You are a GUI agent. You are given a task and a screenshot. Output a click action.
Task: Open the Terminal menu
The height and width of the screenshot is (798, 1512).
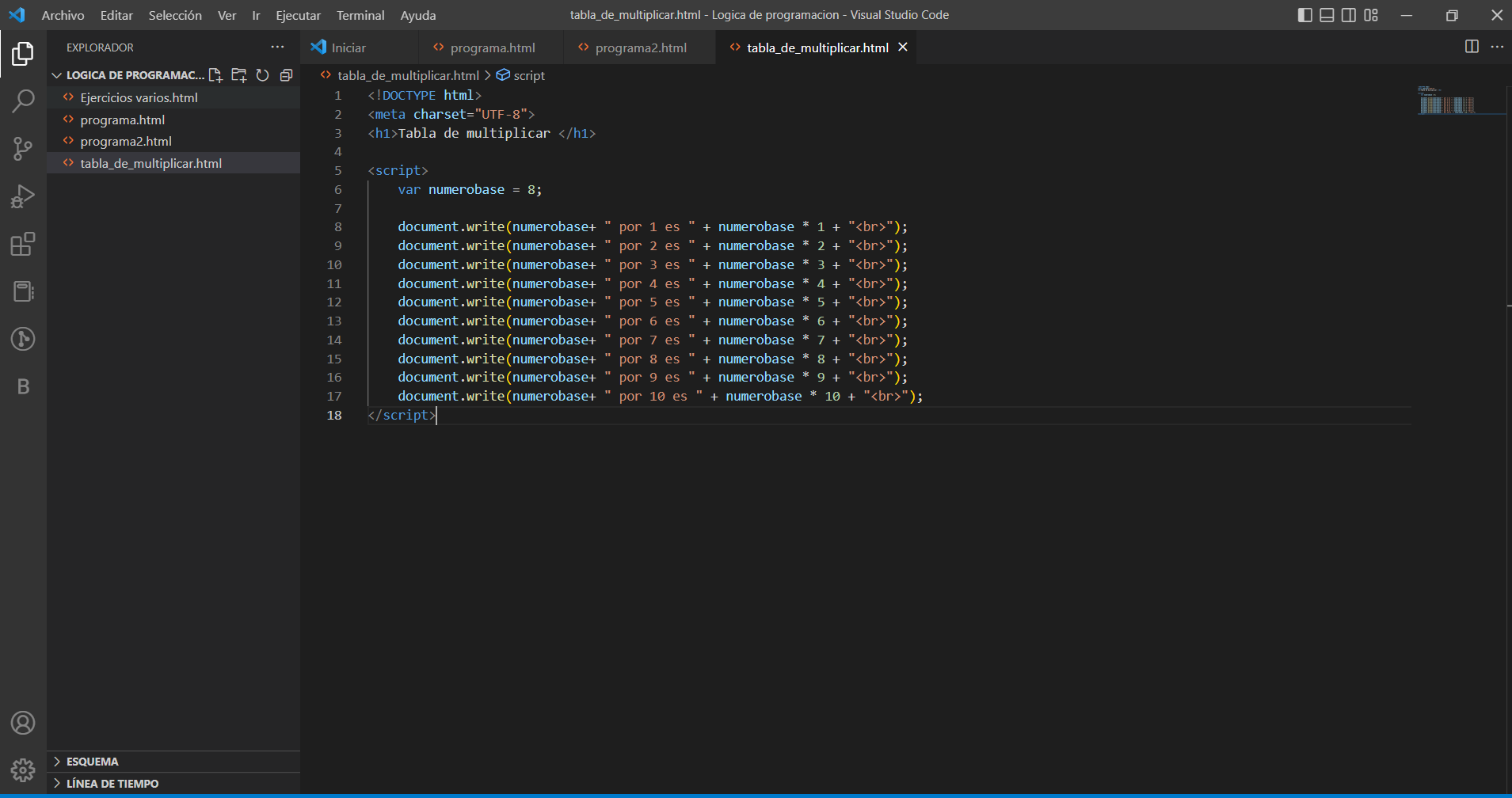coord(360,15)
